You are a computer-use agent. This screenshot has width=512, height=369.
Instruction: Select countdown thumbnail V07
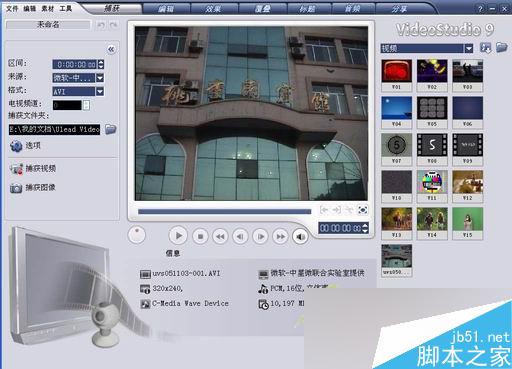(x=396, y=149)
